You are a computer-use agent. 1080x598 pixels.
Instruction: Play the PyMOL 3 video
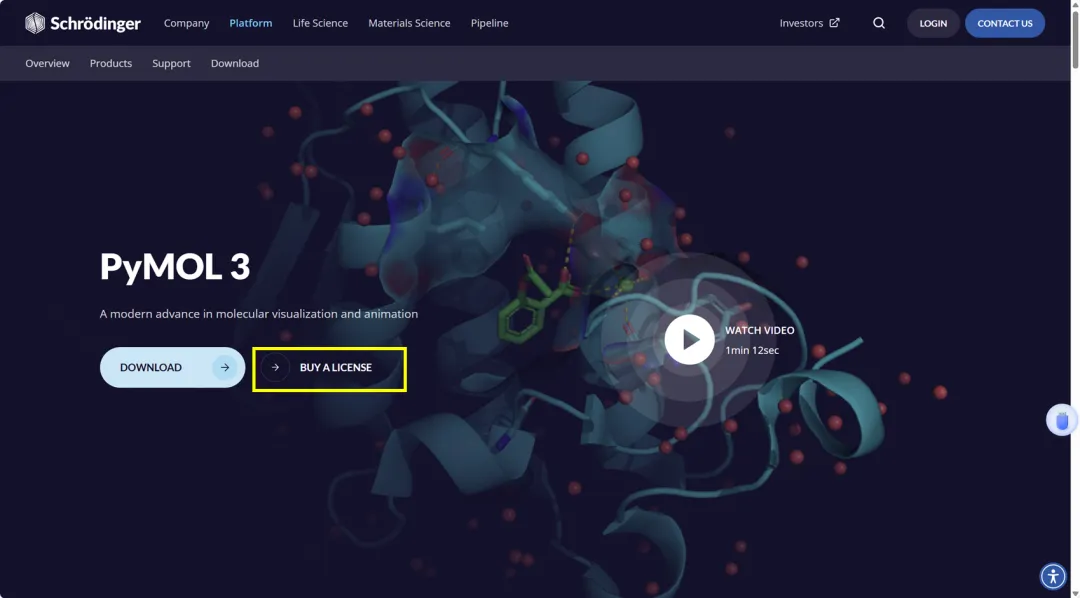pyautogui.click(x=689, y=340)
